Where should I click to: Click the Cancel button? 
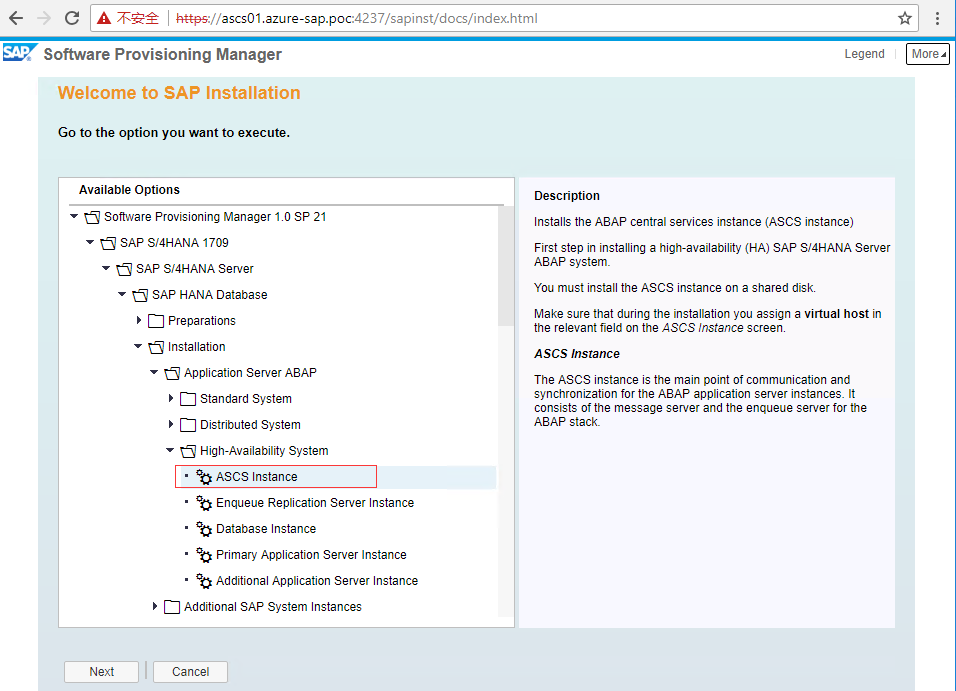(x=190, y=671)
